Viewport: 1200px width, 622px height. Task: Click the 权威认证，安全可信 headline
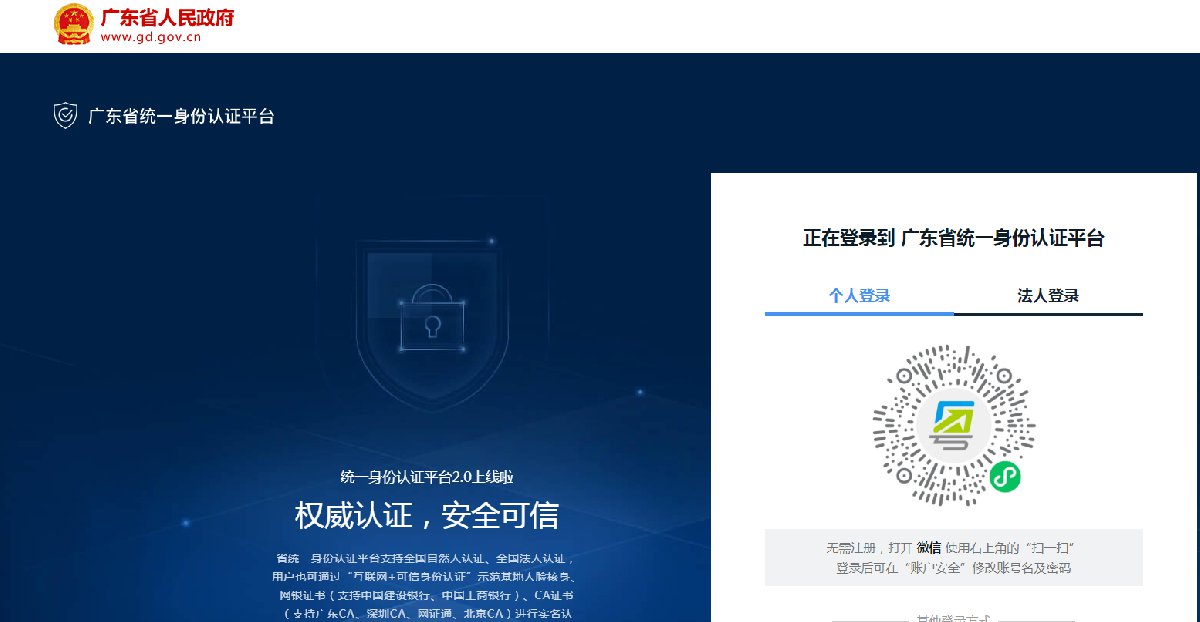(x=426, y=515)
